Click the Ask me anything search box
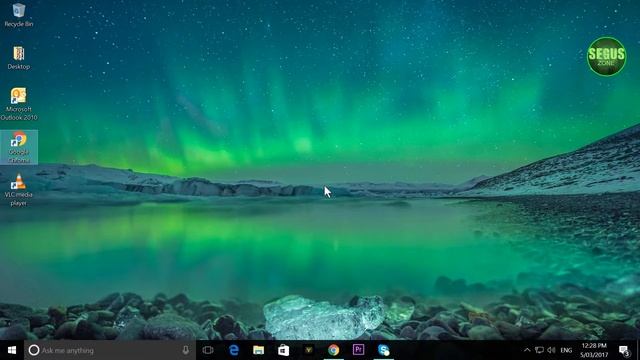The width and height of the screenshot is (640, 360). pyautogui.click(x=110, y=350)
